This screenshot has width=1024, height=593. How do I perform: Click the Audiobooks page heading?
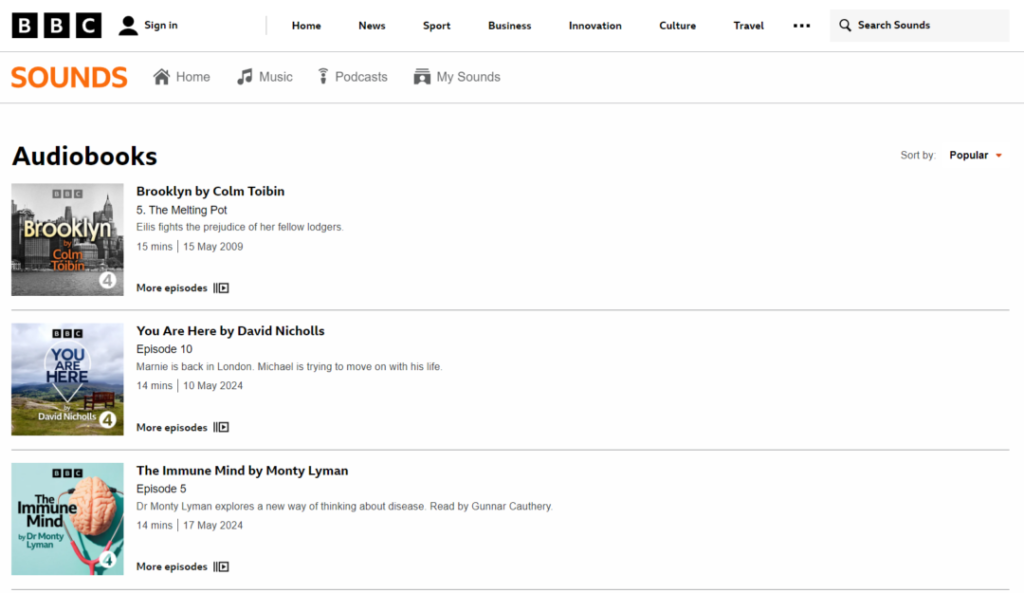pos(85,156)
